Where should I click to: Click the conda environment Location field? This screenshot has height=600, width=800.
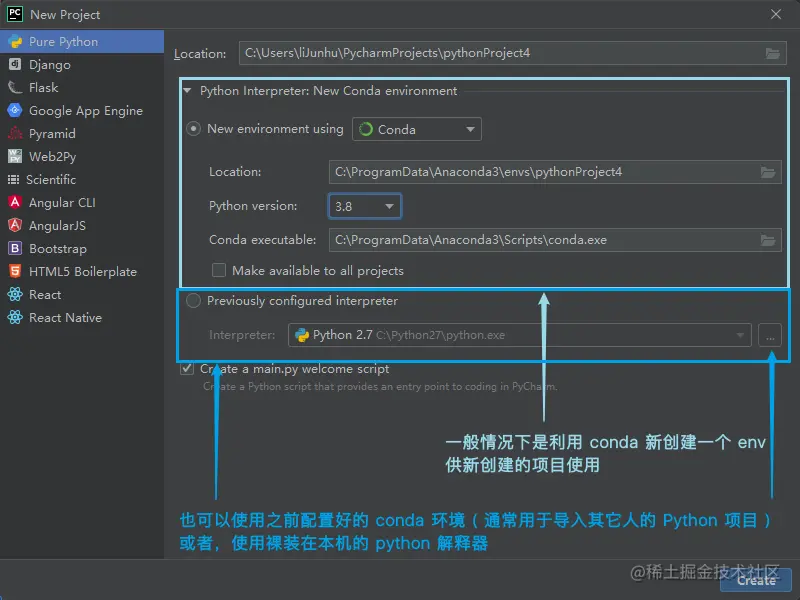point(555,172)
